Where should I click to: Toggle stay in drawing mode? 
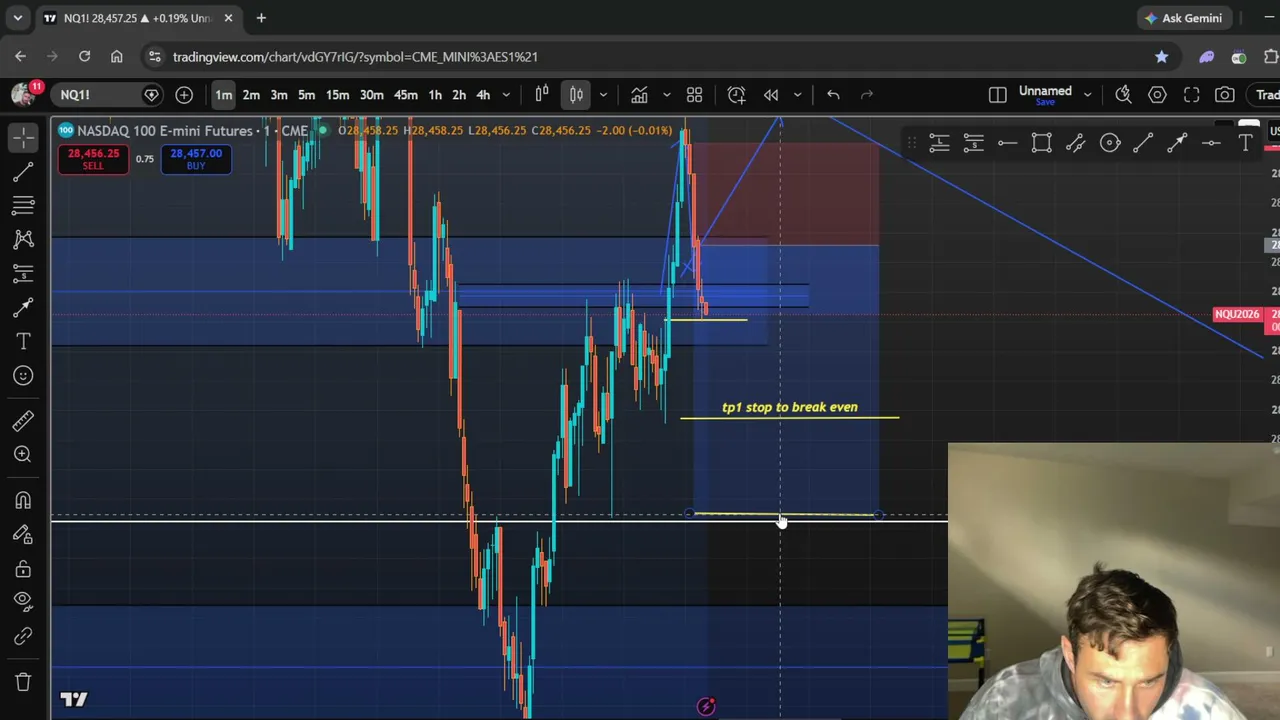(x=23, y=534)
